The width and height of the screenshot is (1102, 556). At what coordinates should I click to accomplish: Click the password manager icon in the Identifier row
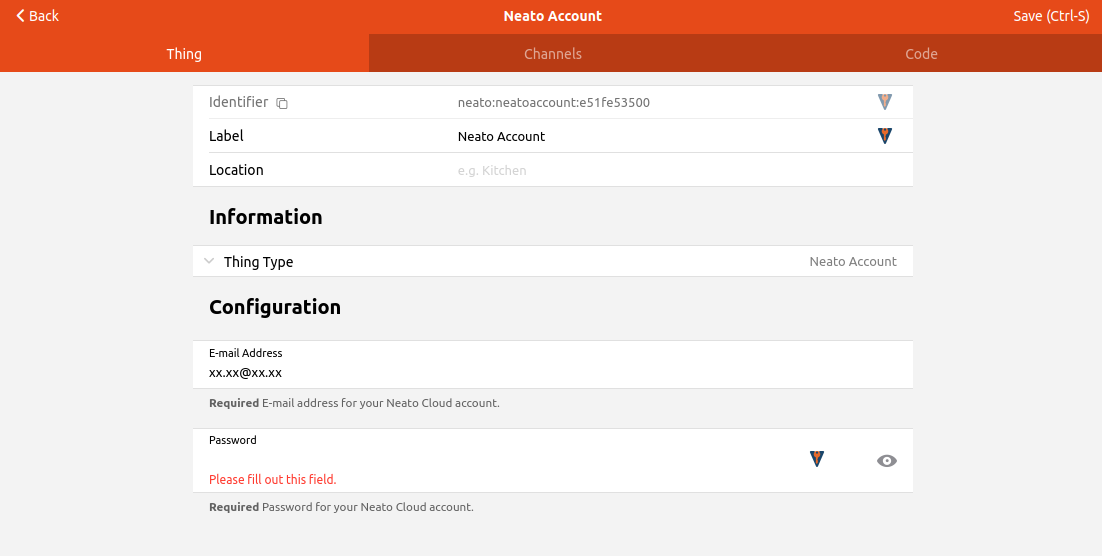[884, 102]
